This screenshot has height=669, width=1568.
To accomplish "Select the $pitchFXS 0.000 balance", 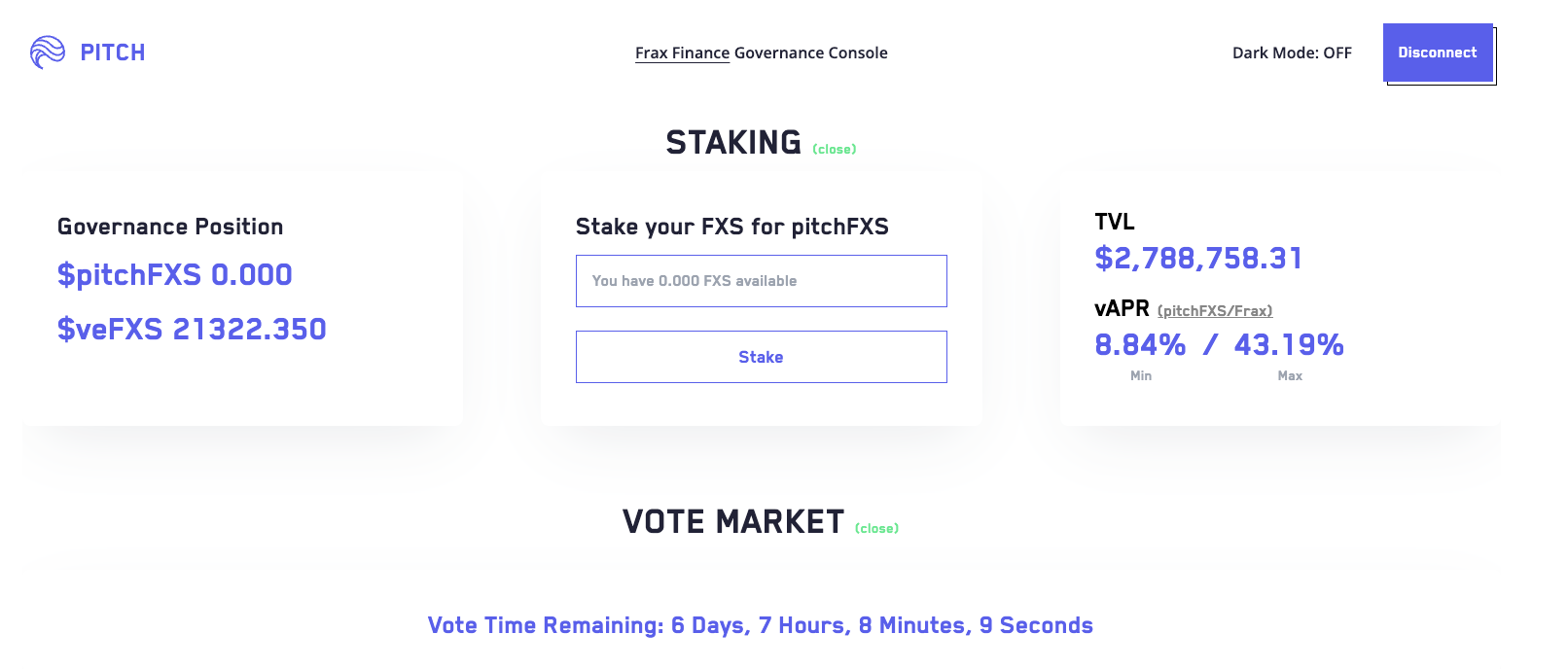I will click(x=175, y=275).
